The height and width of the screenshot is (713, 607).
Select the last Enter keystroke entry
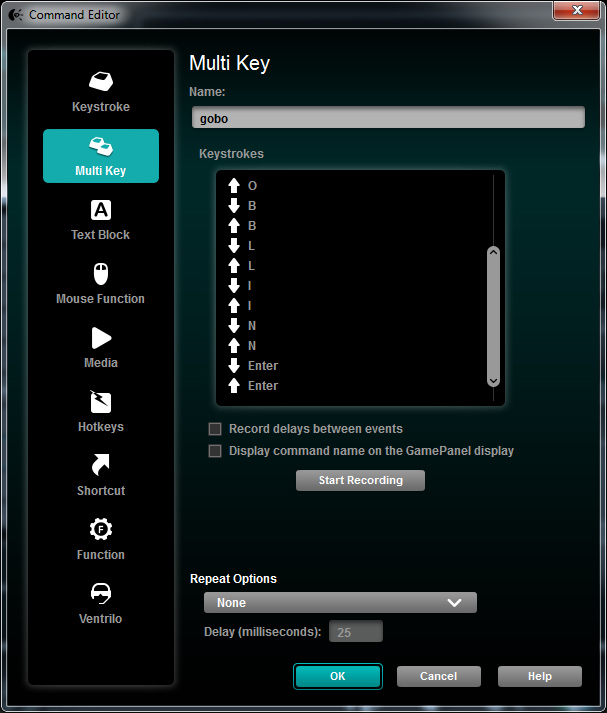pos(262,386)
